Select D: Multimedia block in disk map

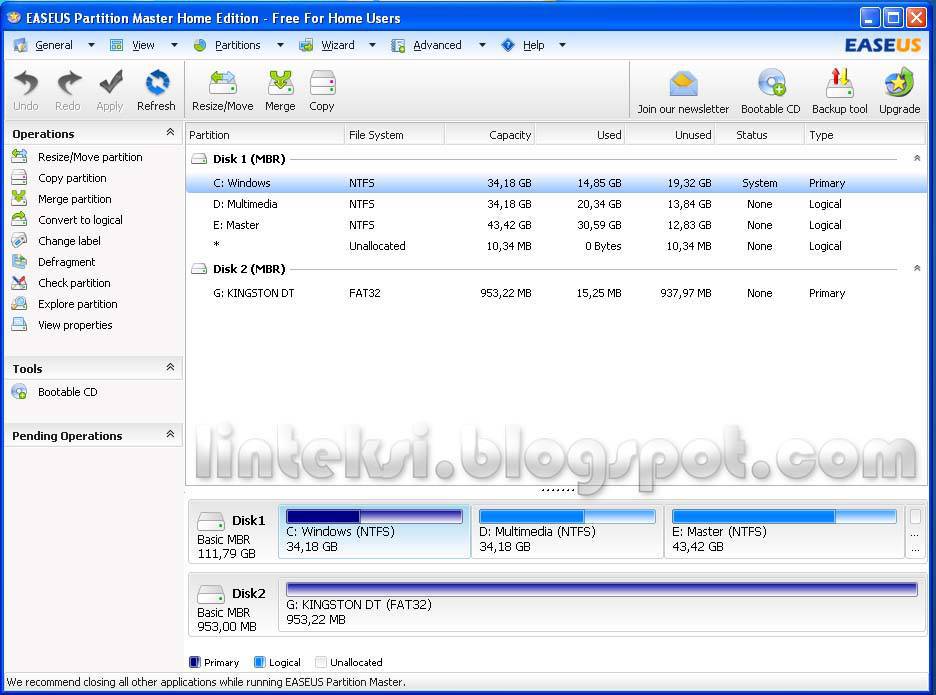click(567, 531)
